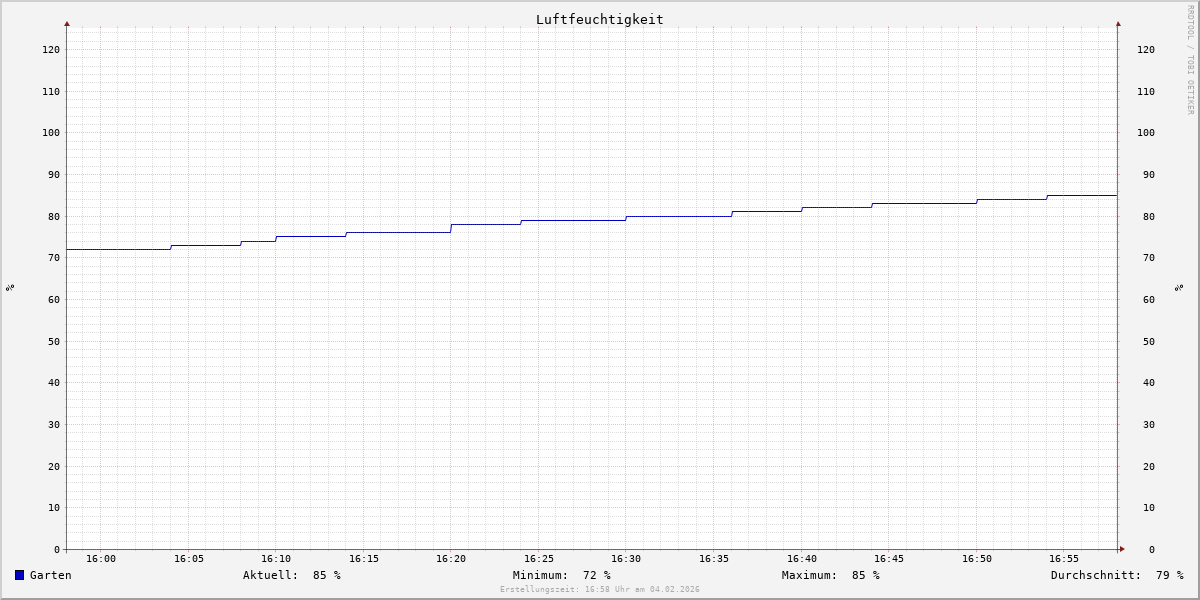1200x600 pixels.
Task: Click the 16:45 x-axis time label
Action: [x=889, y=559]
